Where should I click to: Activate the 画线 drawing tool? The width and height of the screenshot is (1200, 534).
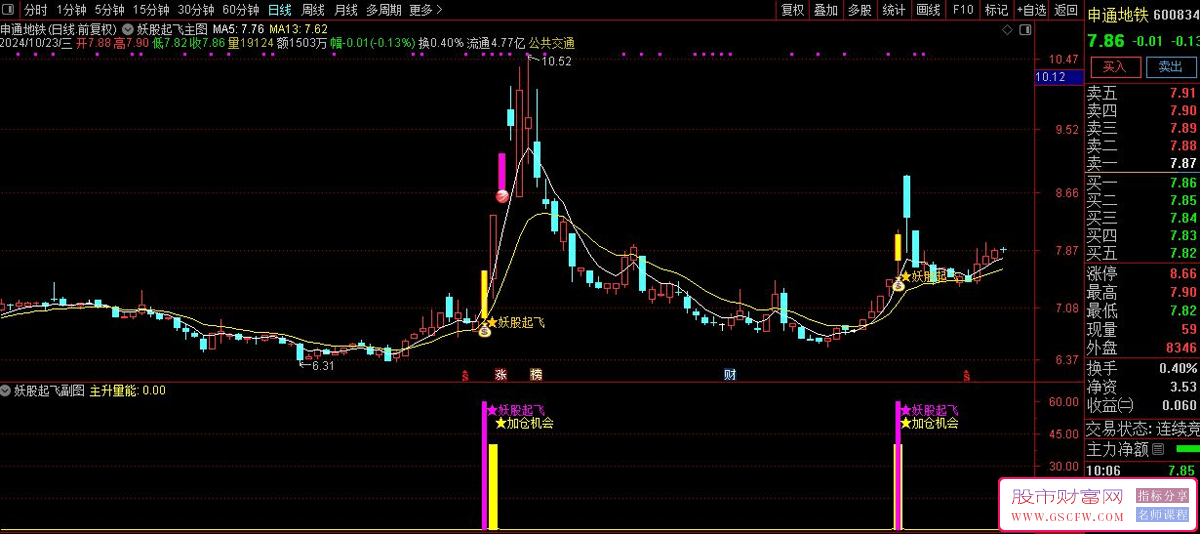click(929, 10)
